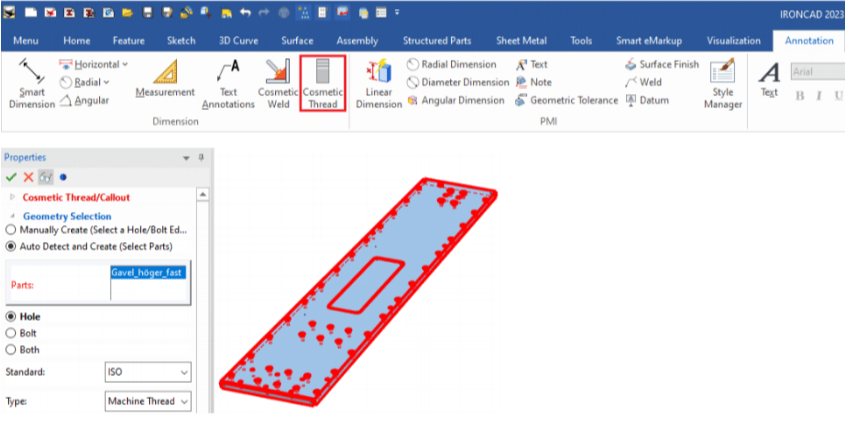Insert a PMI Note

534,83
